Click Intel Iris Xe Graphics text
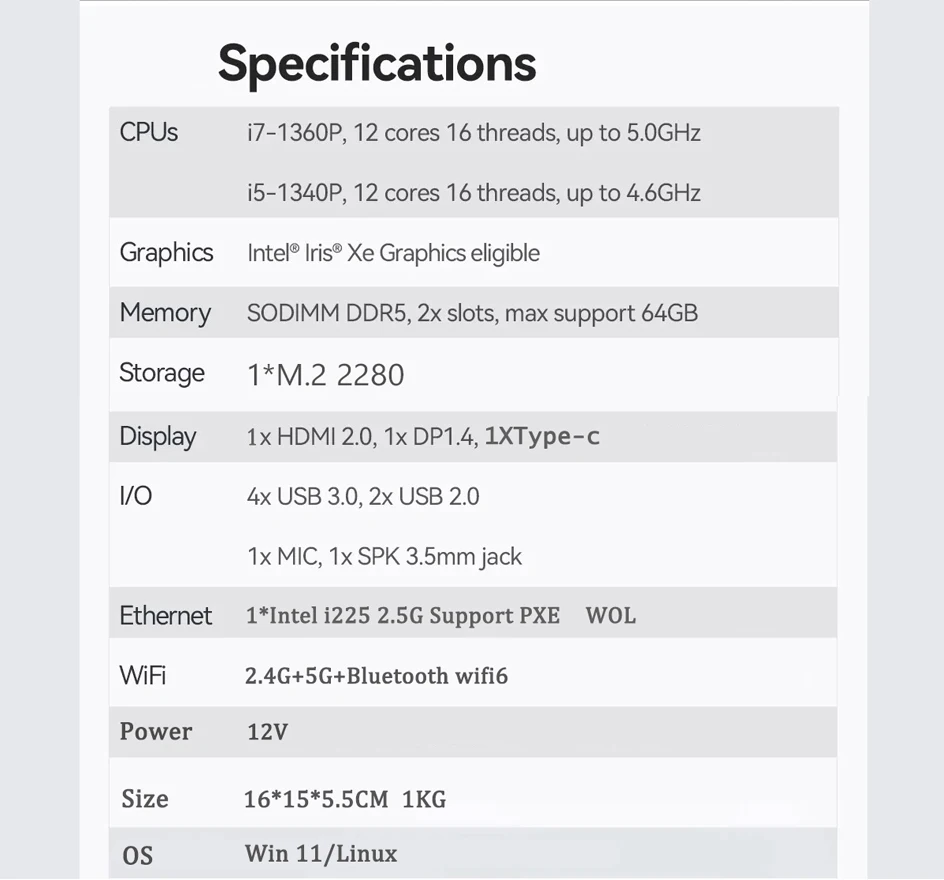 393,253
